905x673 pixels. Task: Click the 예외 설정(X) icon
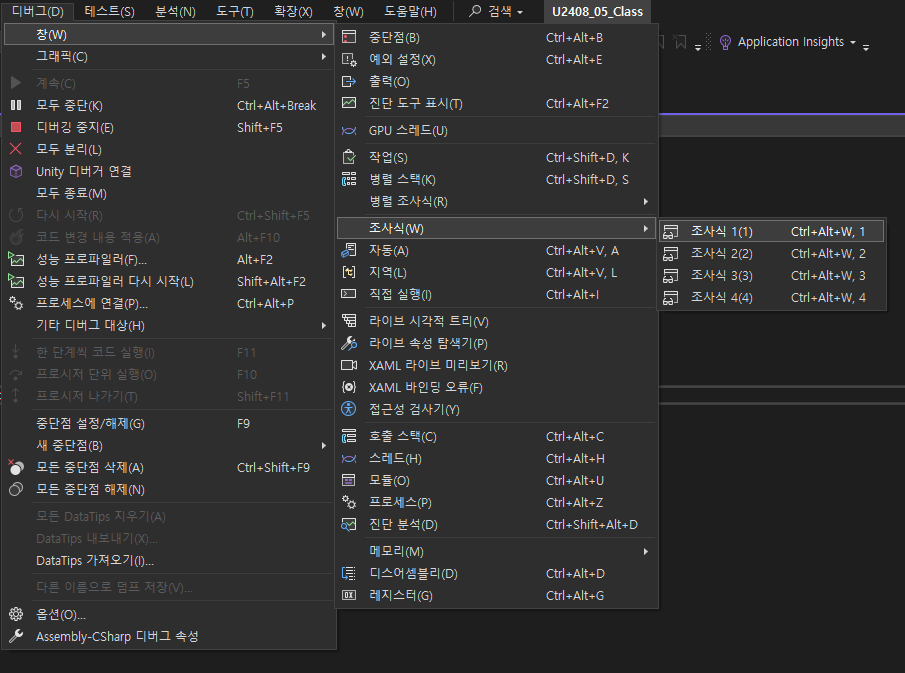(x=349, y=59)
